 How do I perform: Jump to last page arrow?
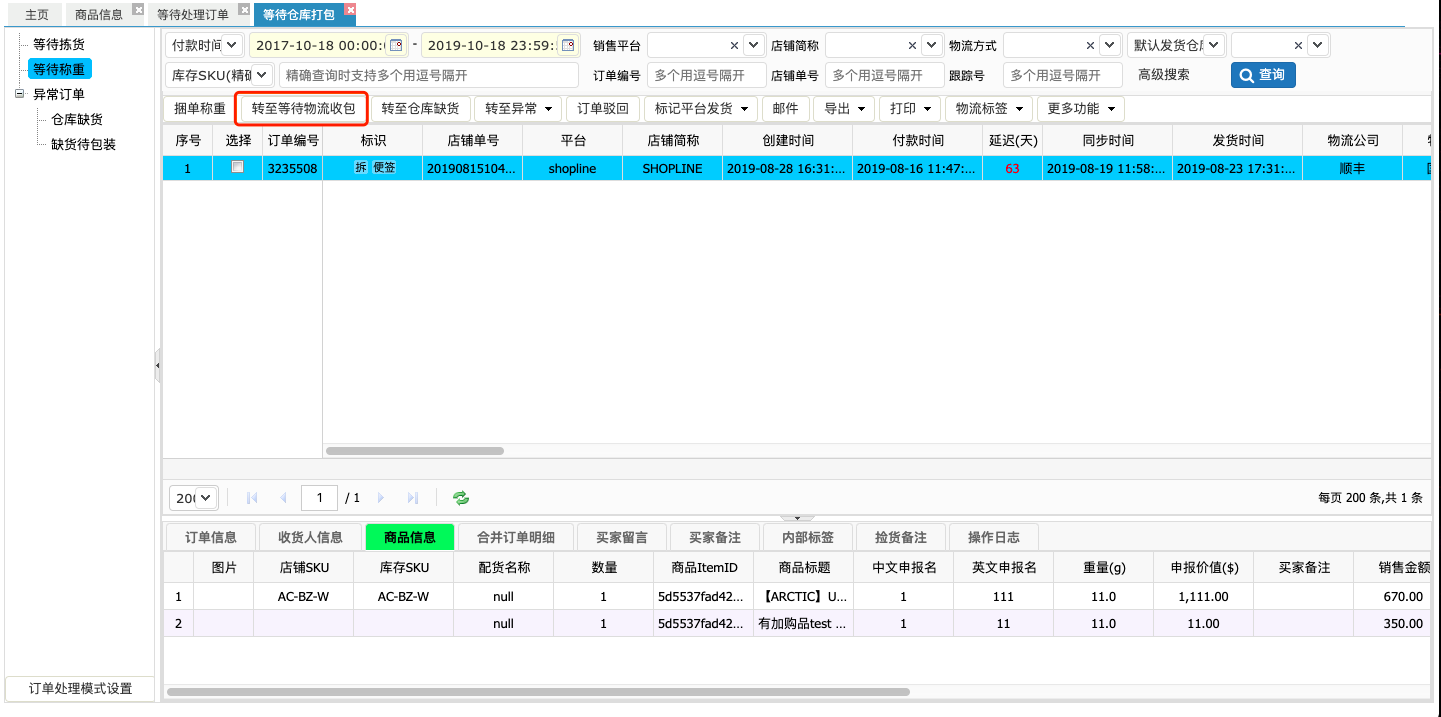[x=413, y=497]
